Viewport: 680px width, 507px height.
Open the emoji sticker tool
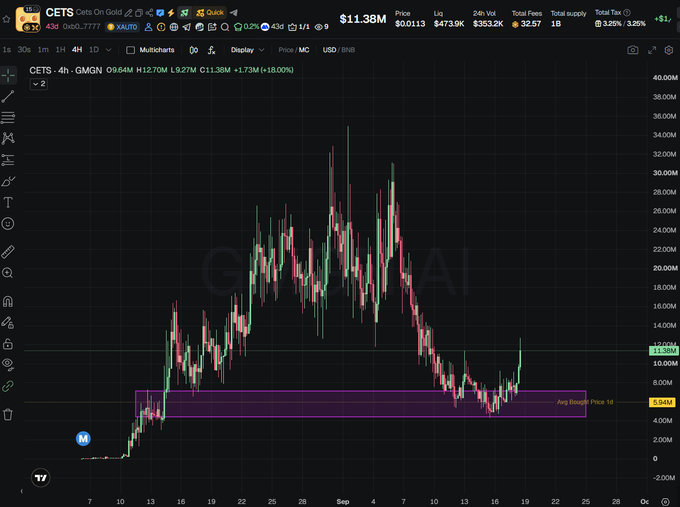point(8,223)
